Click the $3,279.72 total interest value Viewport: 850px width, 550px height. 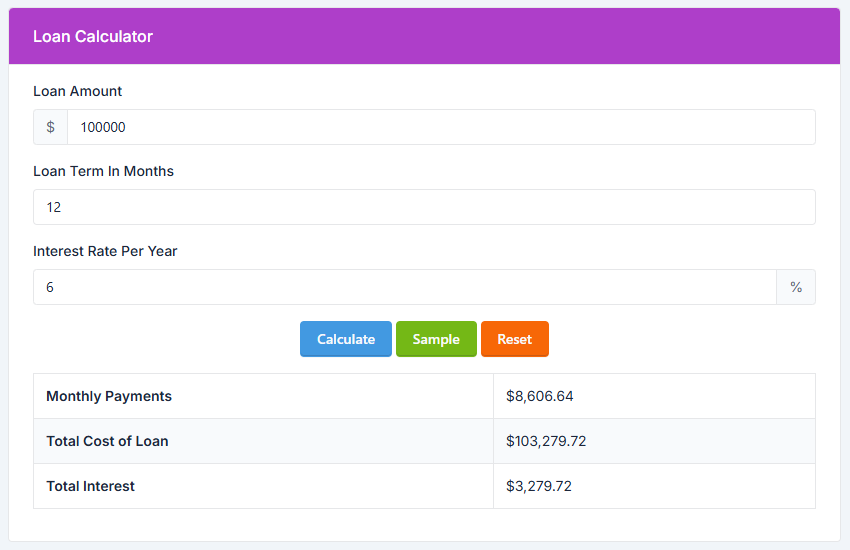click(x=539, y=486)
